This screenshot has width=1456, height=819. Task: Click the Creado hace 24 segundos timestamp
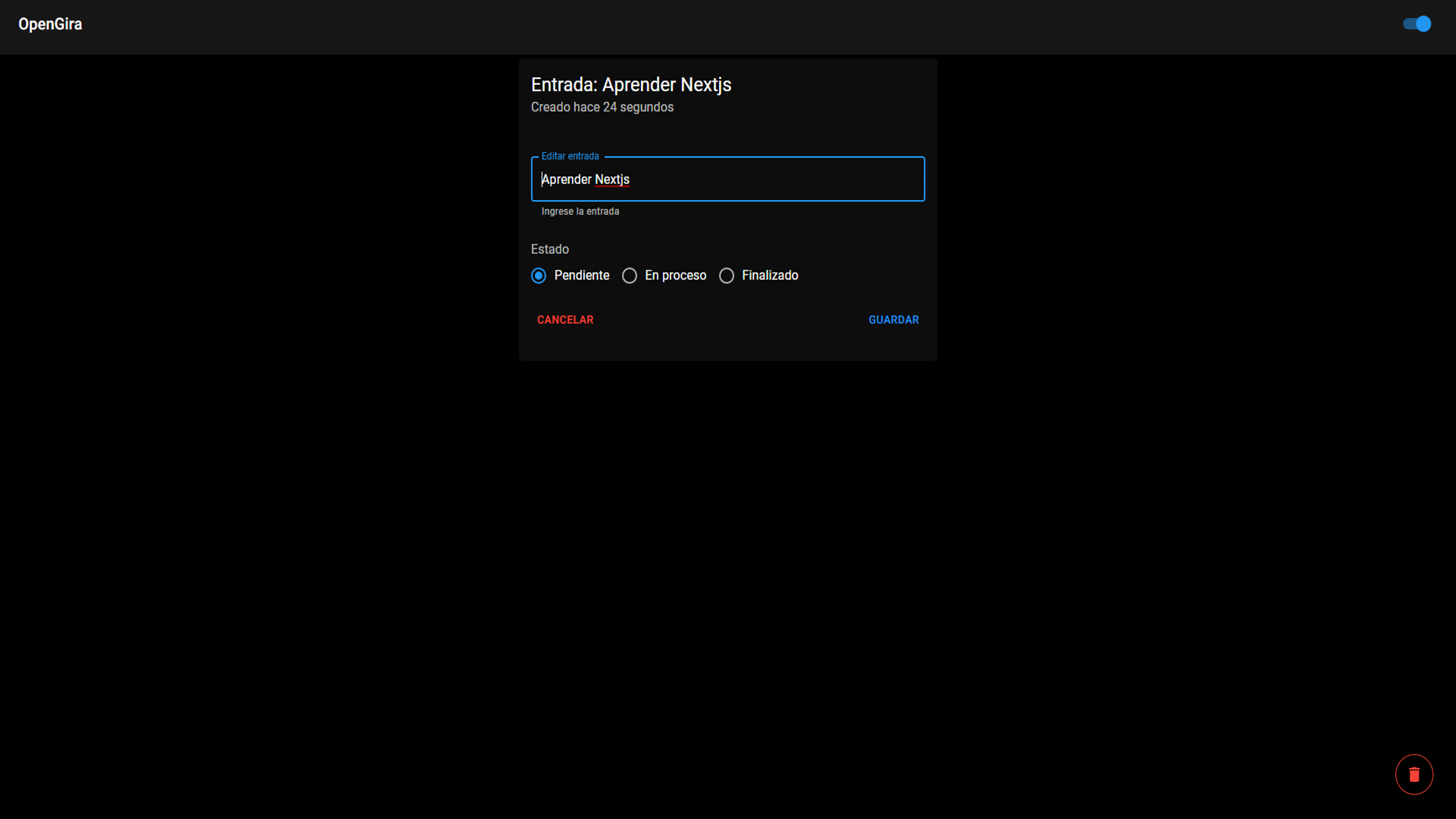pos(602,107)
